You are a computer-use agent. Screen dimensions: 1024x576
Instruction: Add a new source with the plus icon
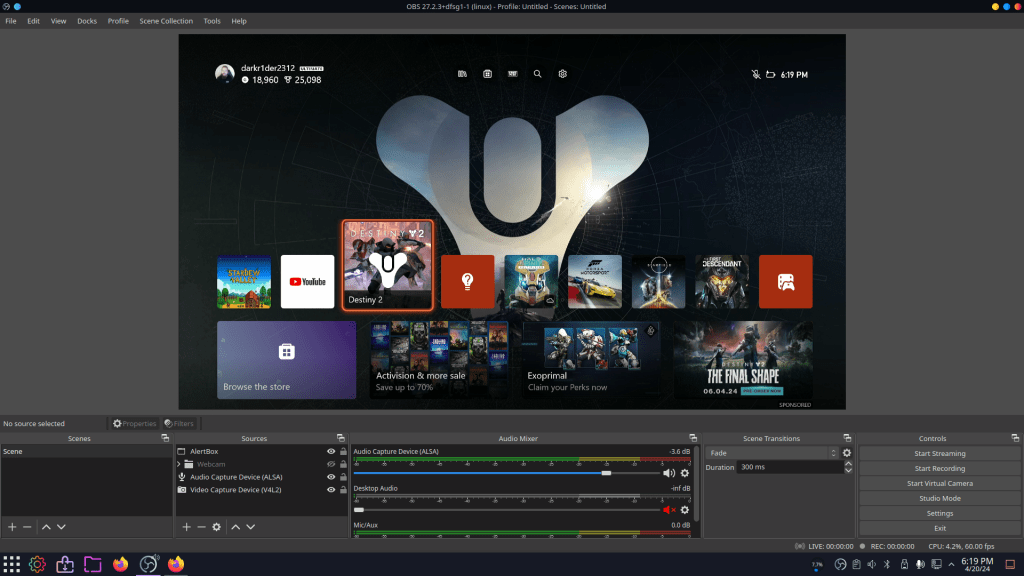(186, 527)
